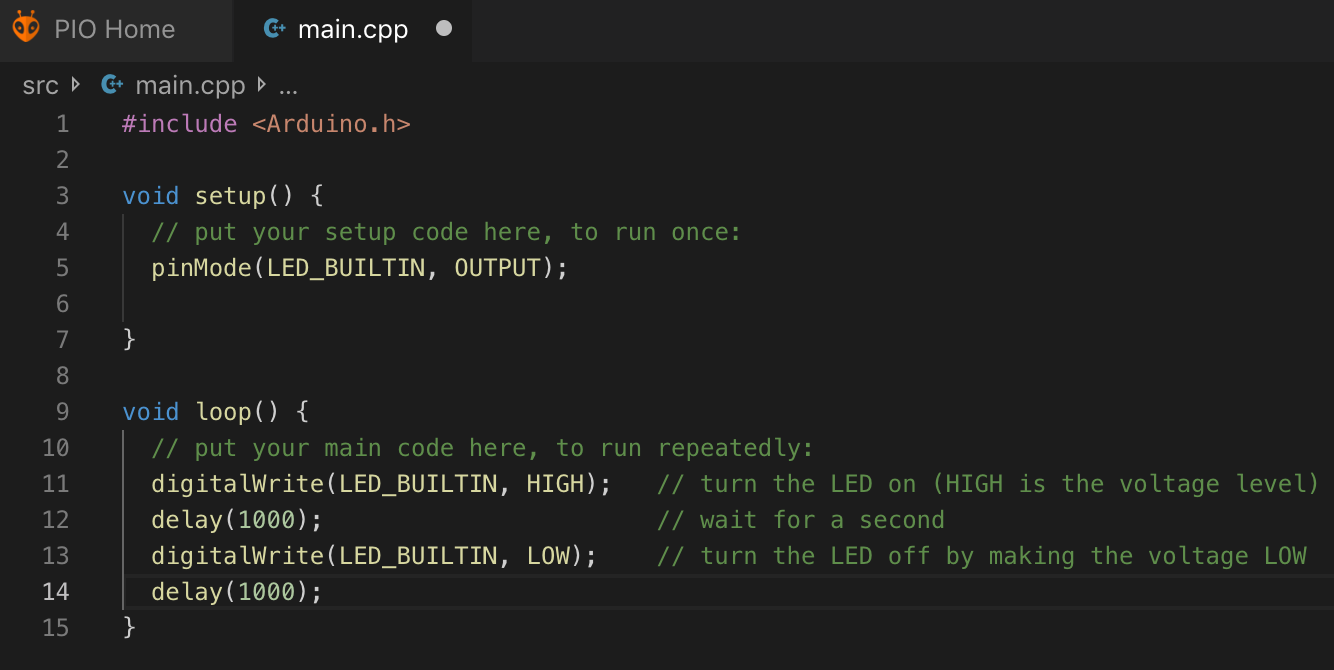1334x670 pixels.
Task: Open the src folder breadcrumb
Action: (40, 86)
